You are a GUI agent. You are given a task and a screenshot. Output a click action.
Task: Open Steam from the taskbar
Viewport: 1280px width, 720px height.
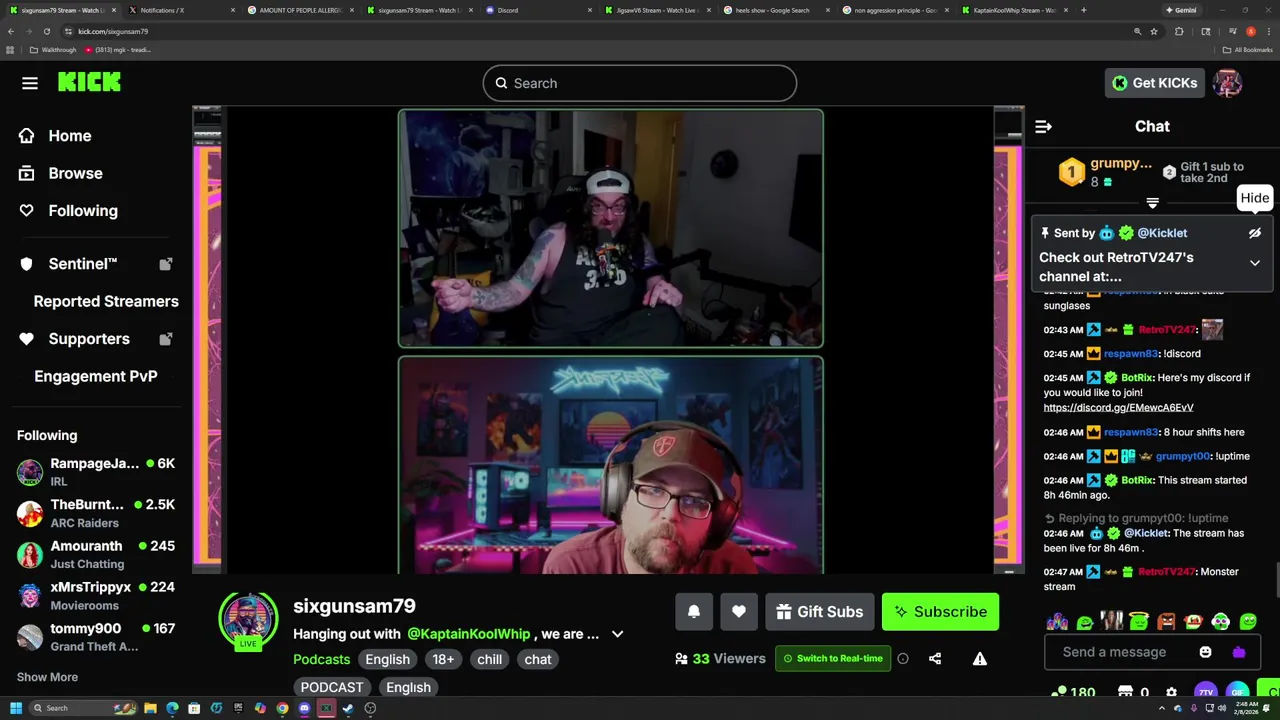pos(348,708)
